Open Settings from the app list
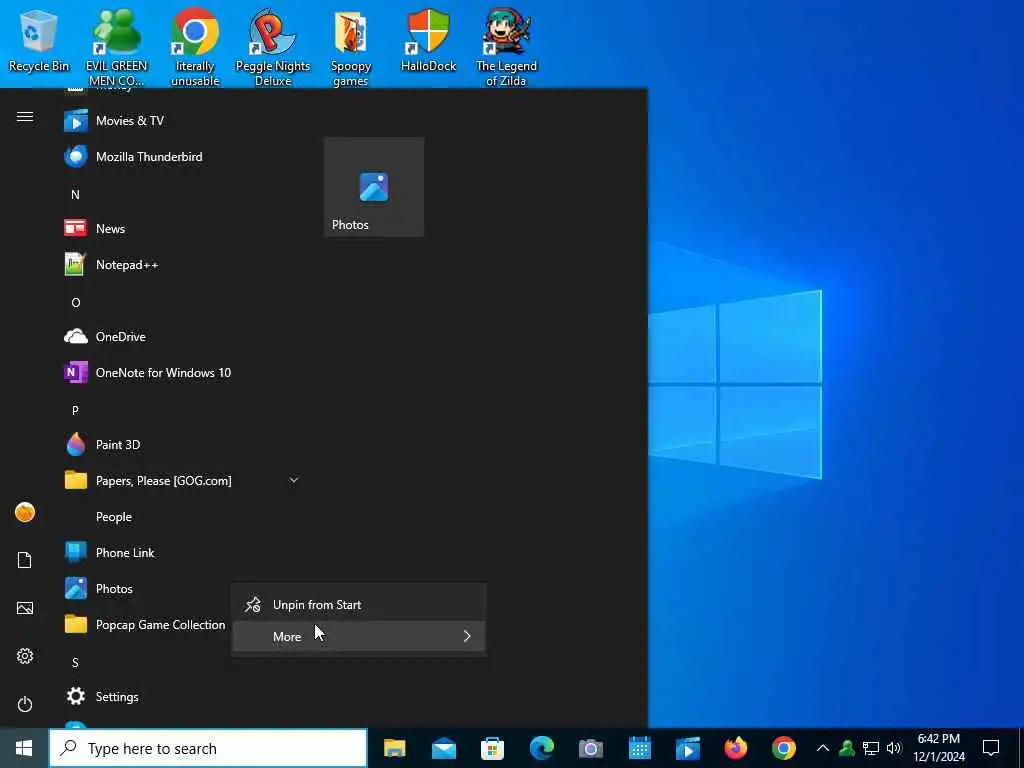The image size is (1024, 768). [183, 697]
